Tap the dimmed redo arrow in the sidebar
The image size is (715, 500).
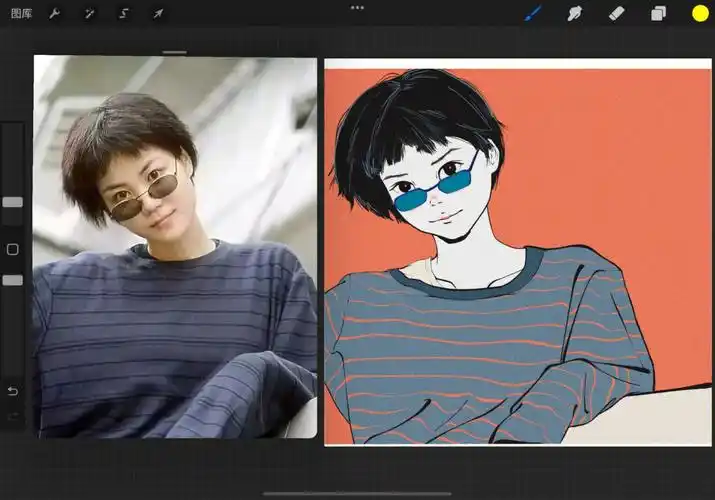click(13, 415)
